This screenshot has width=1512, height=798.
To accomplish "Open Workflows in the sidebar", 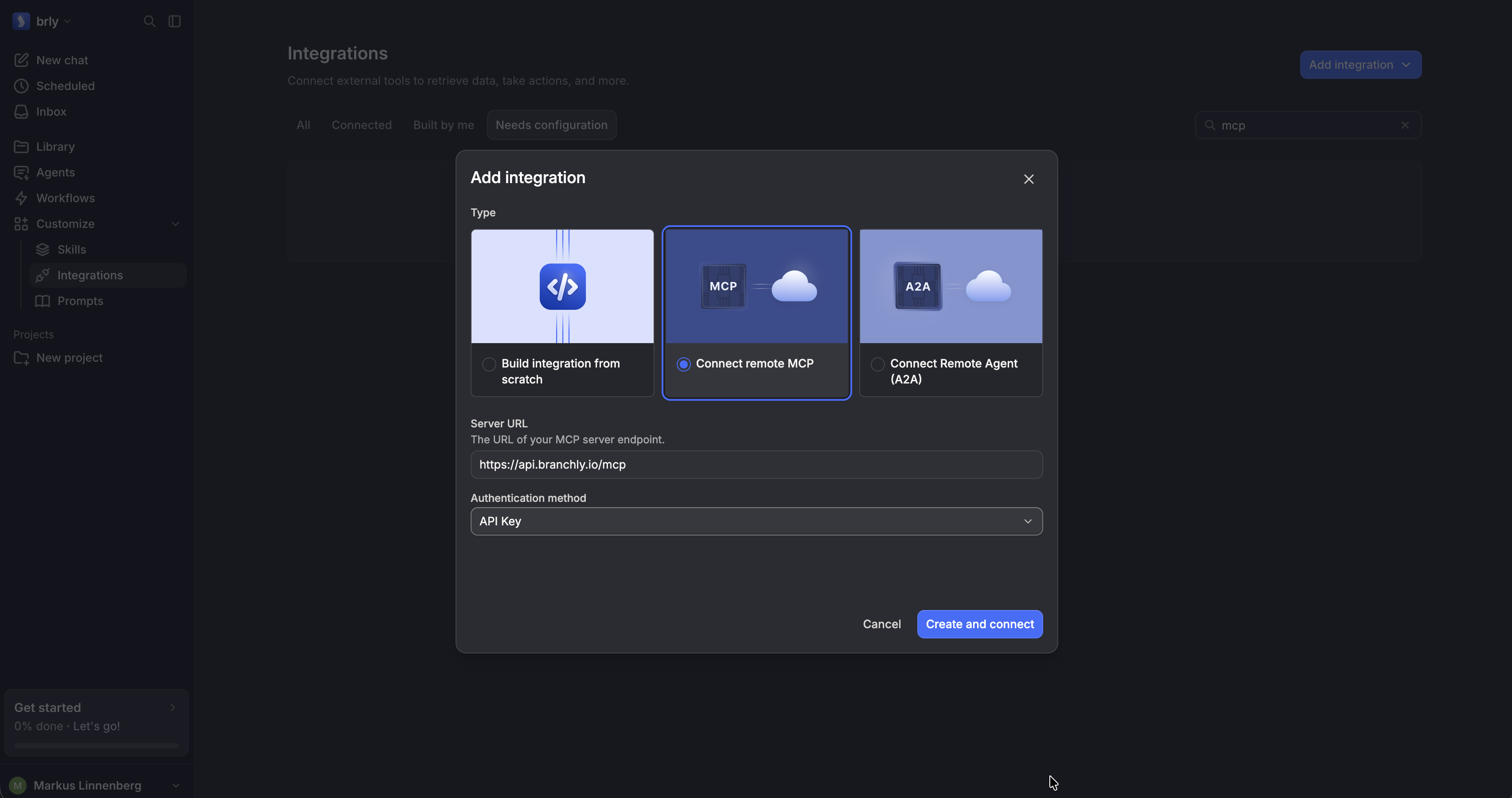I will (x=54, y=198).
